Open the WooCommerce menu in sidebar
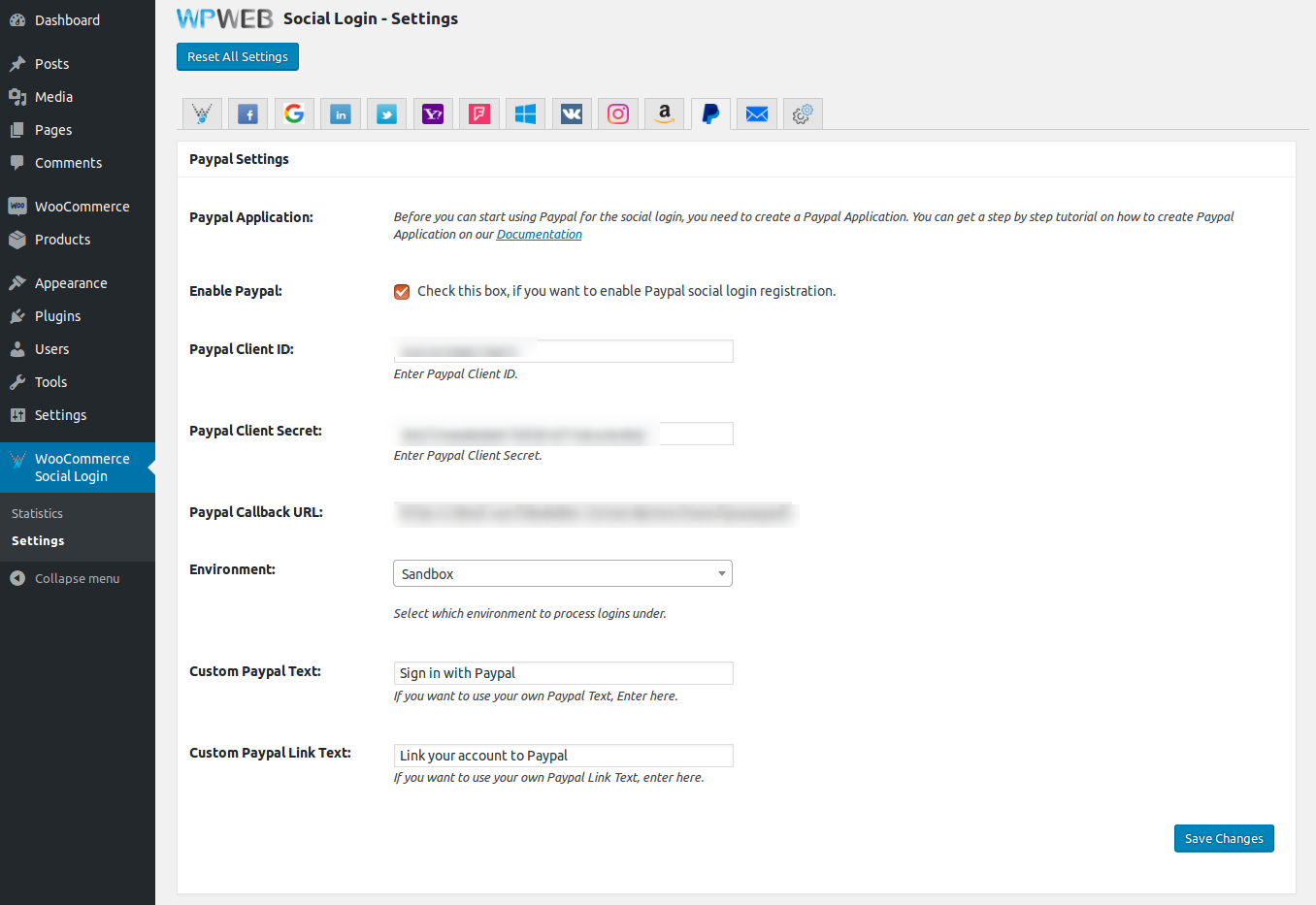This screenshot has height=905, width=1316. 82,207
